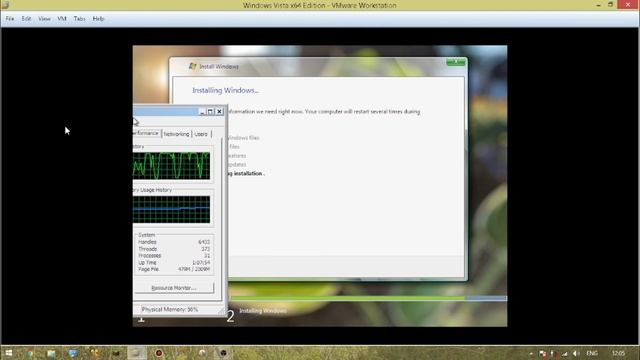This screenshot has width=640, height=360.
Task: Click the 'Installing Windows...' heading
Action: 225,90
